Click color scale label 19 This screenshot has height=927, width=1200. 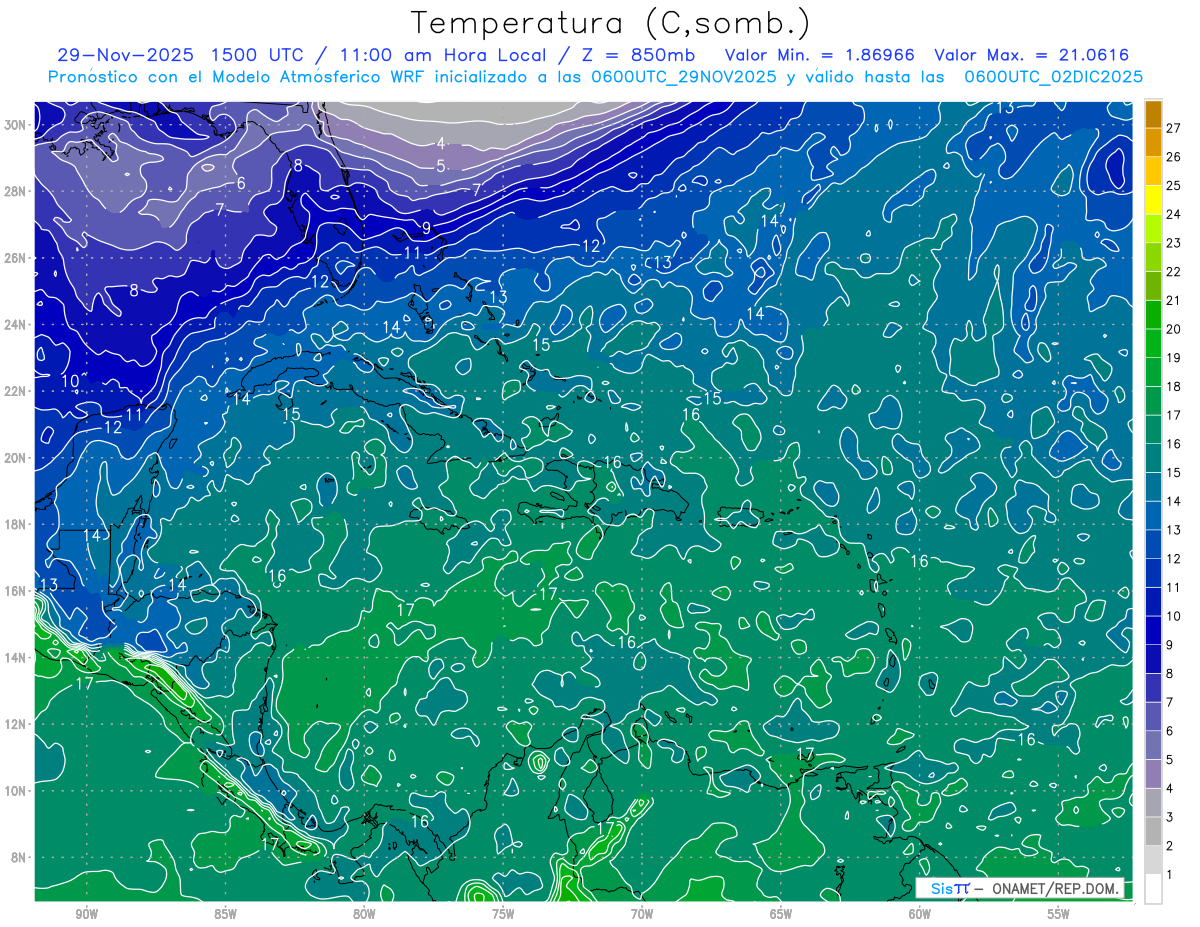[x=1174, y=357]
